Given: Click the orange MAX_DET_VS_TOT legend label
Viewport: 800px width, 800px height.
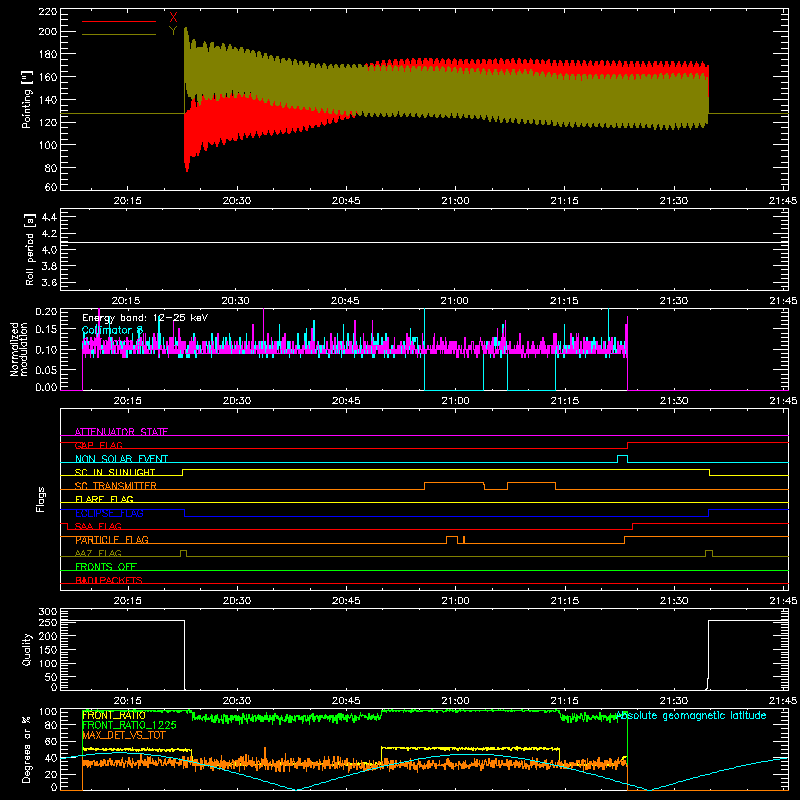Looking at the screenshot, I should pyautogui.click(x=123, y=735).
